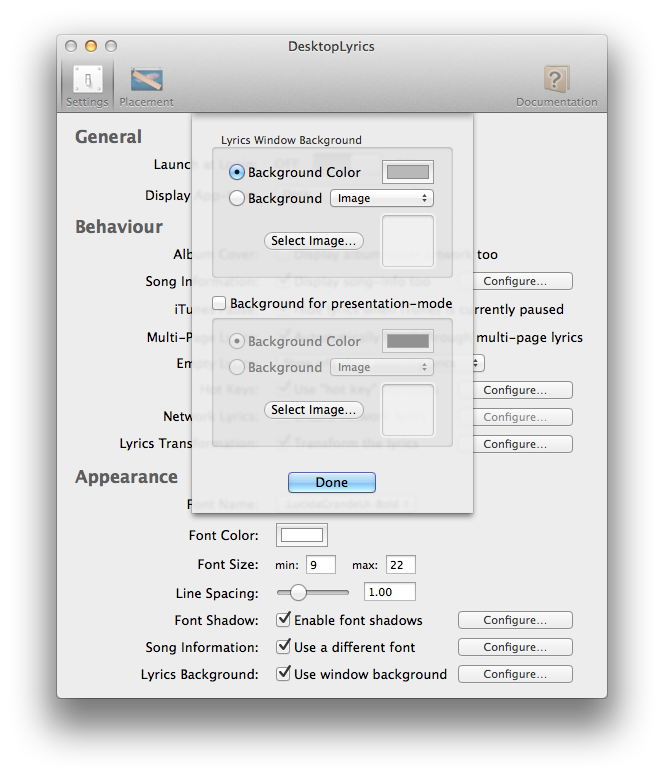Viewport: 664px width, 777px height.
Task: Switch to the Placement pane
Action: [x=146, y=86]
